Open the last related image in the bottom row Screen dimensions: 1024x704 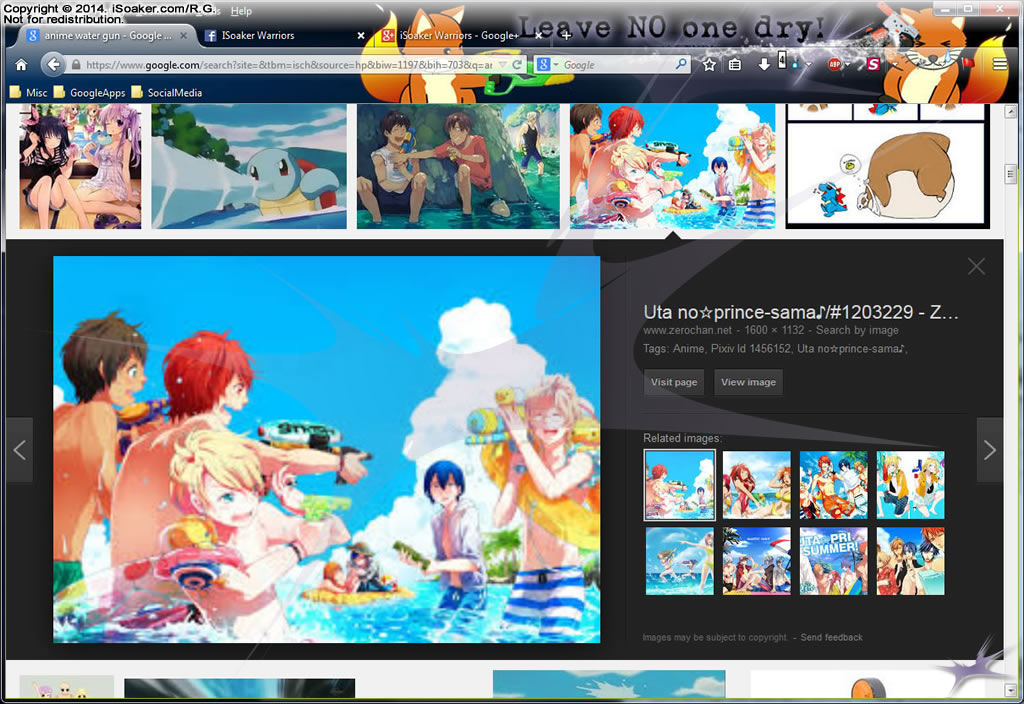tap(910, 561)
